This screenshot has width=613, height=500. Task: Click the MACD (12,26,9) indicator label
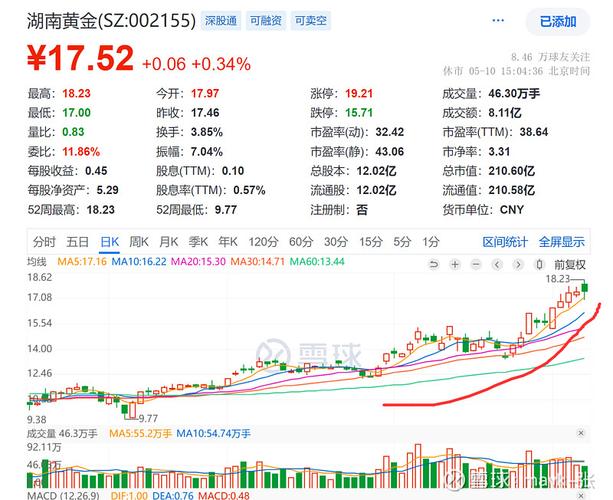63,495
